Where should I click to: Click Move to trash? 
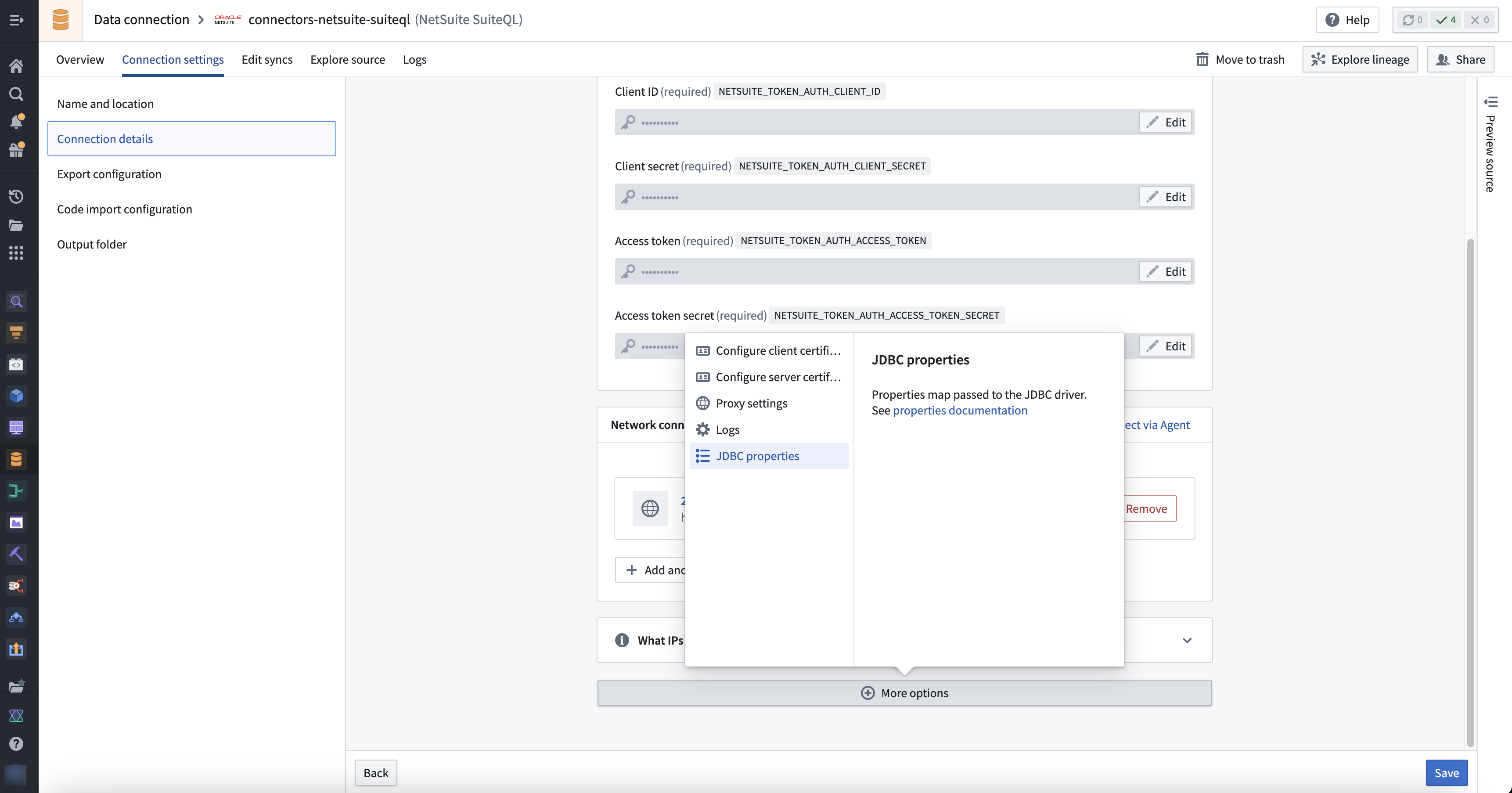click(x=1240, y=59)
